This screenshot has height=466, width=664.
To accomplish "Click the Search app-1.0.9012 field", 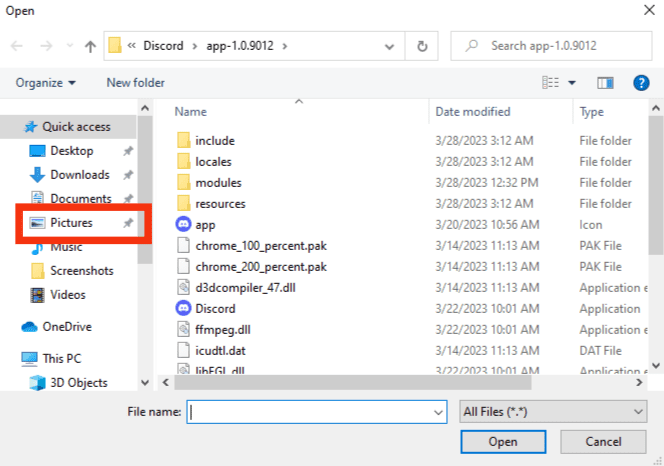I will (x=551, y=46).
